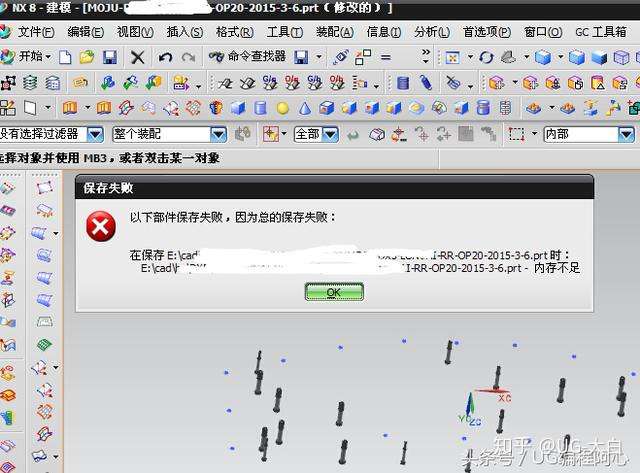Click the red error icon in dialog
Screen dimensions: 640x473
coord(101,227)
